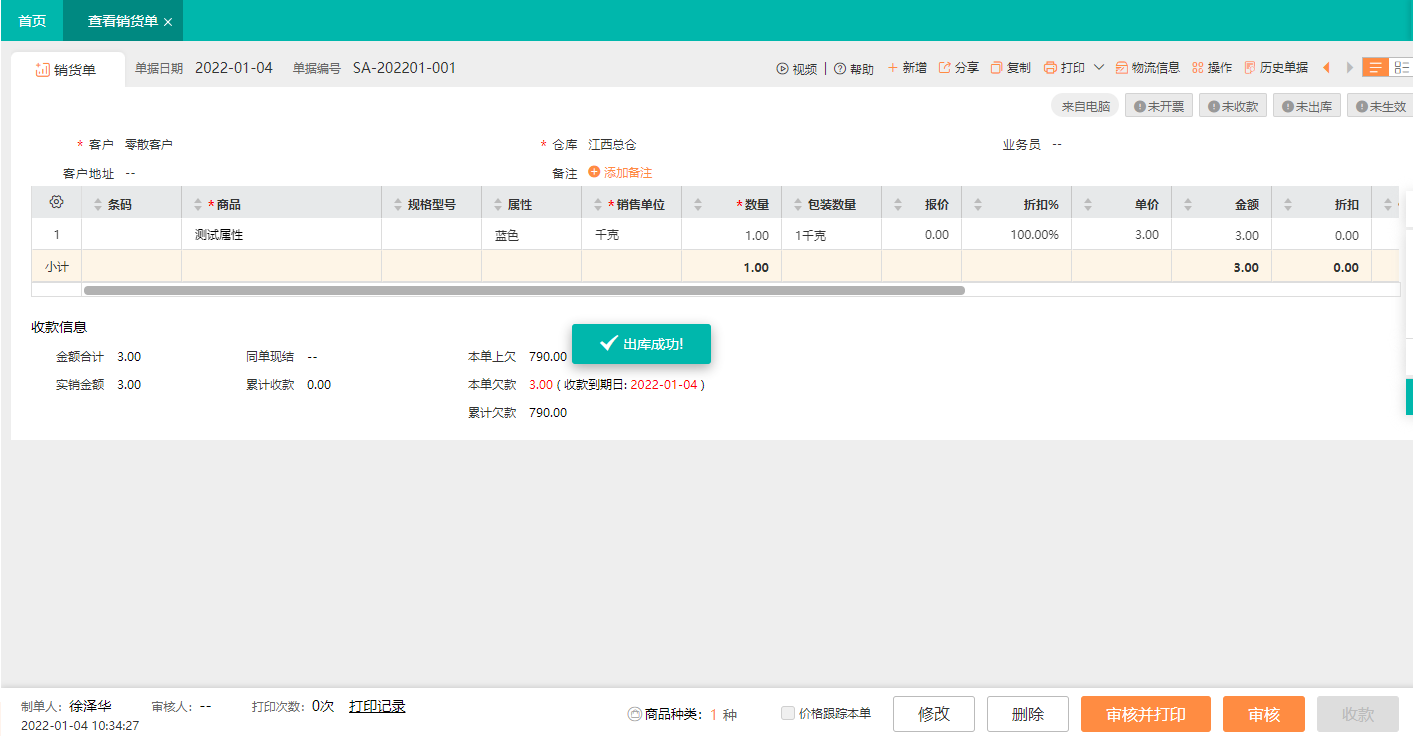
Task: Click the table horizontal scrollbar
Action: 523,290
